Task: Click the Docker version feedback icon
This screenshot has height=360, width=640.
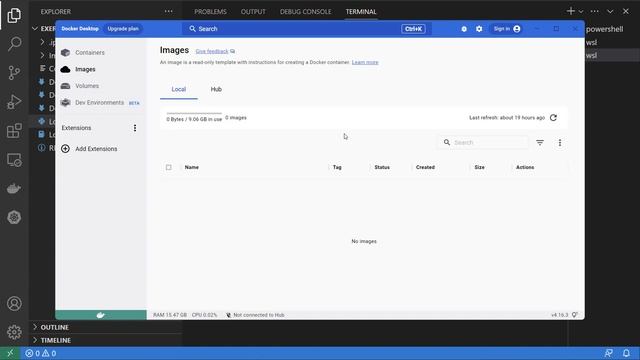Action: pyautogui.click(x=575, y=315)
